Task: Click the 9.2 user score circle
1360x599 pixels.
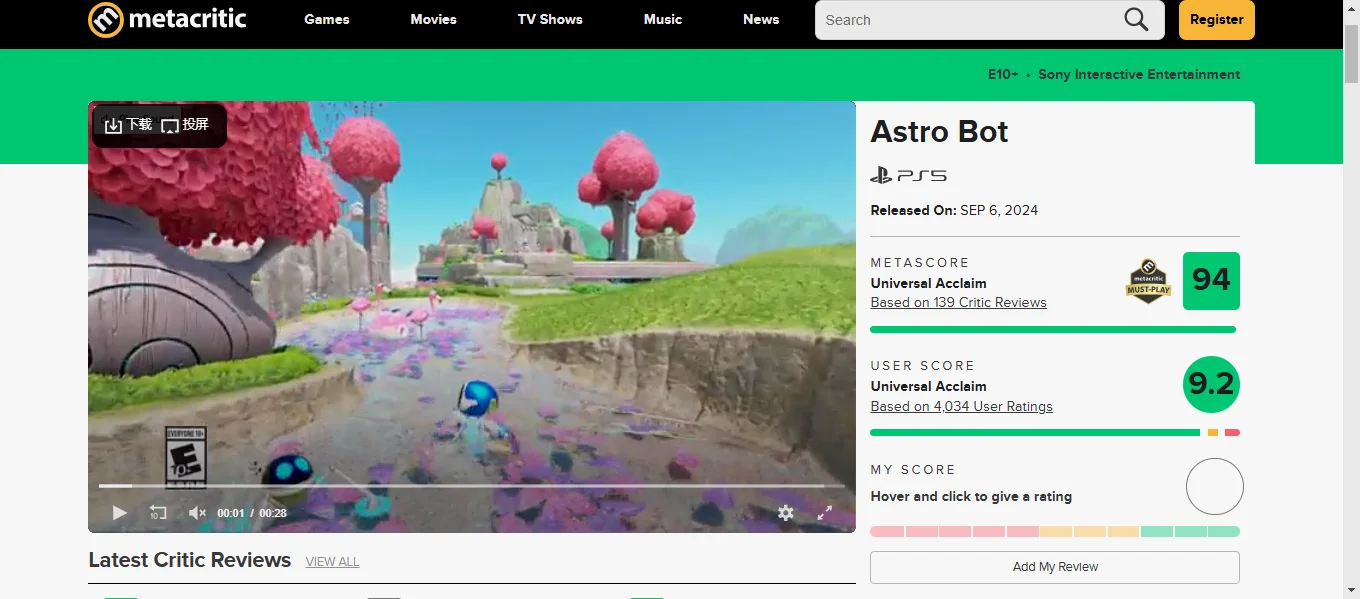Action: [x=1211, y=384]
